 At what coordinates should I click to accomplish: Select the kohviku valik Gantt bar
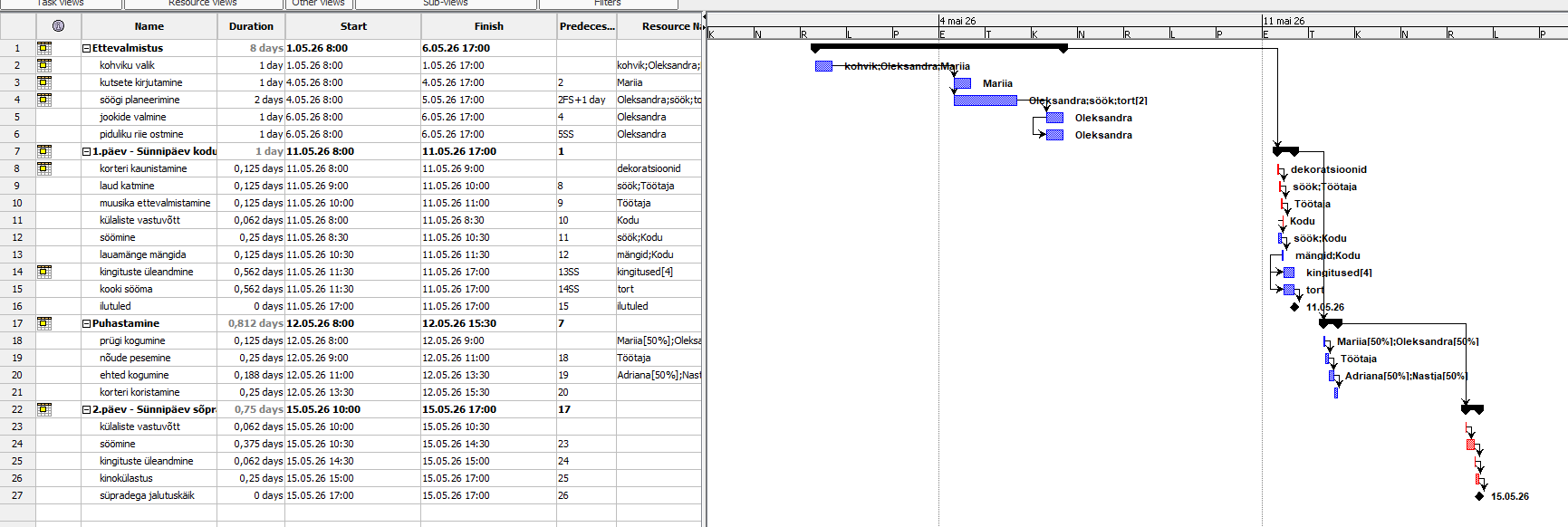point(823,66)
